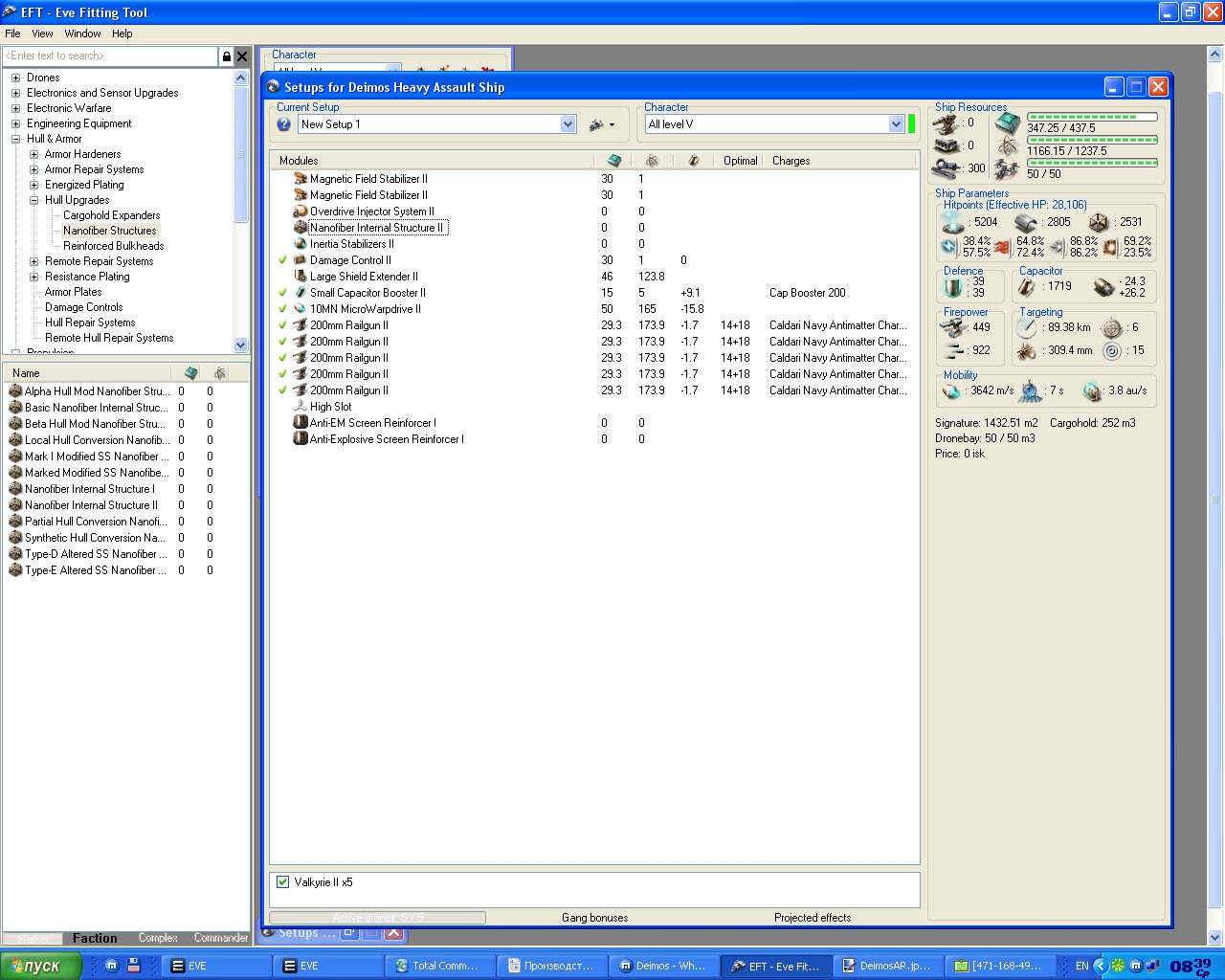Expand the Electronic Warfare category
The width and height of the screenshot is (1225, 980).
tap(15, 108)
